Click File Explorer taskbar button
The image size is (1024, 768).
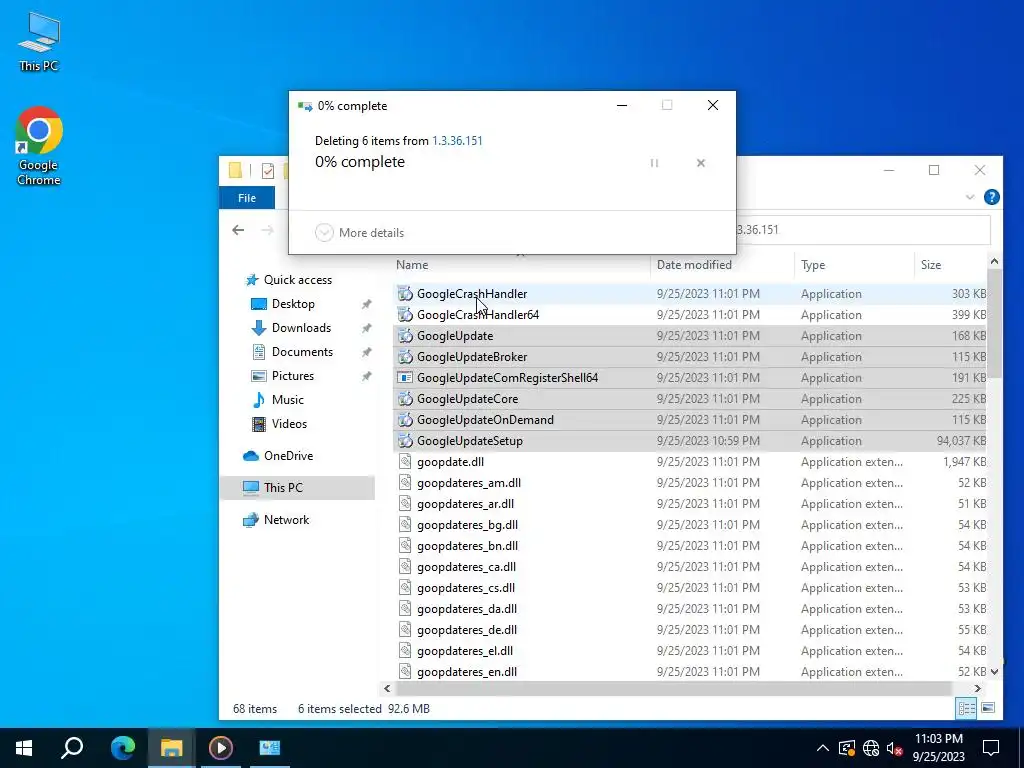click(x=171, y=748)
